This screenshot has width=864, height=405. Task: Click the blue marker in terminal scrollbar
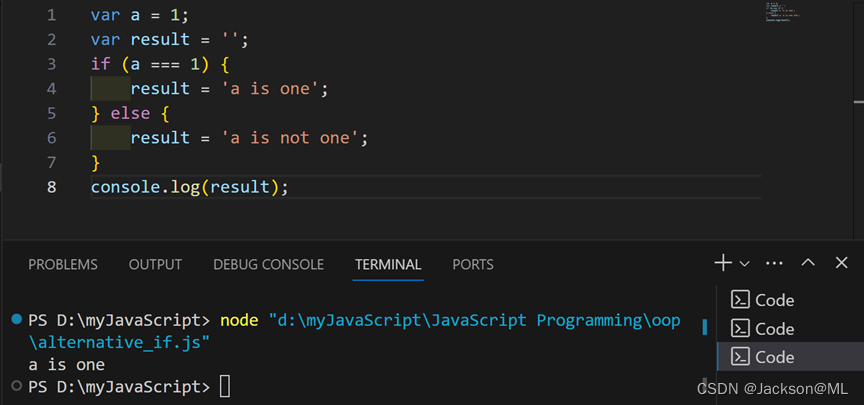705,327
